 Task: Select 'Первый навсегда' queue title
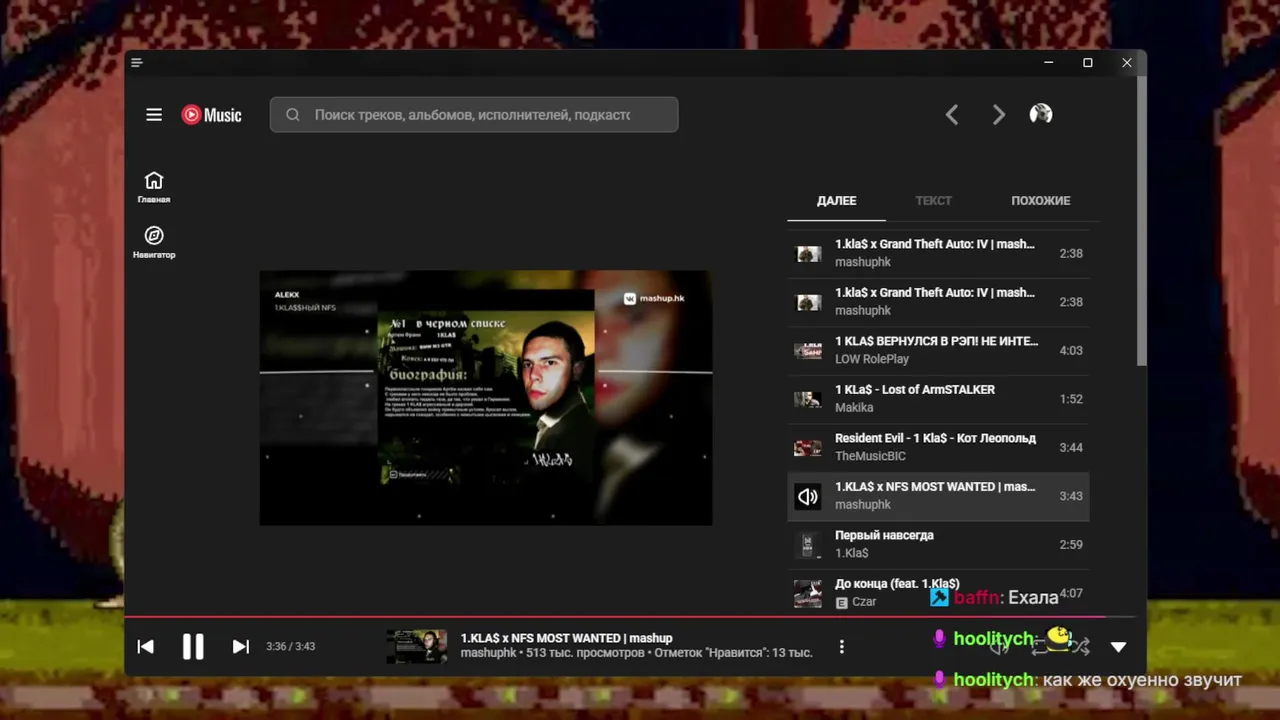click(885, 535)
